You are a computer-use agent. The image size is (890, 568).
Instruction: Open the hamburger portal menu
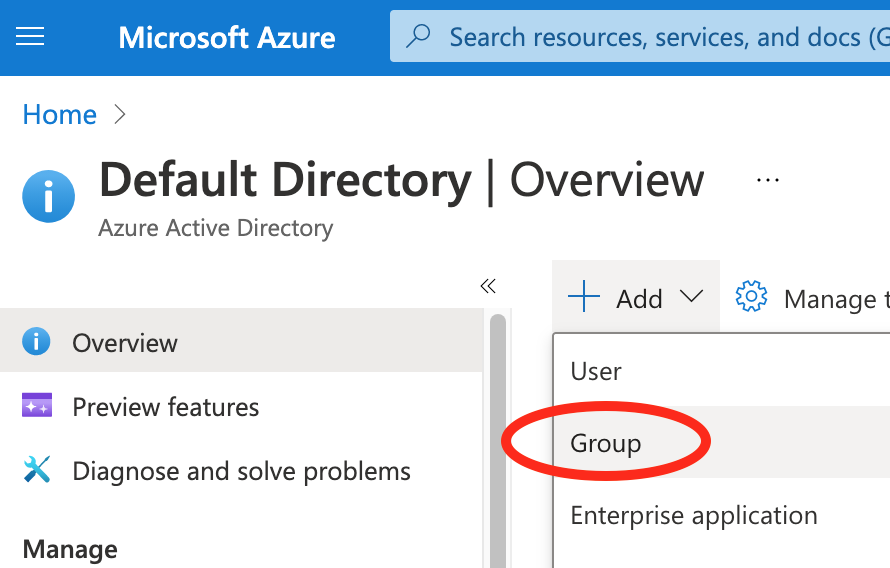[30, 37]
